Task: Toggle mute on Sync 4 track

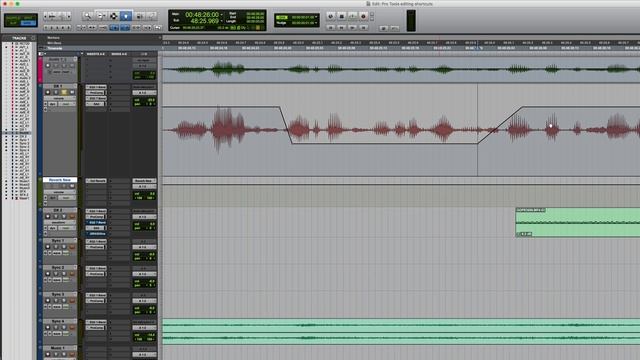Action: click(72, 327)
